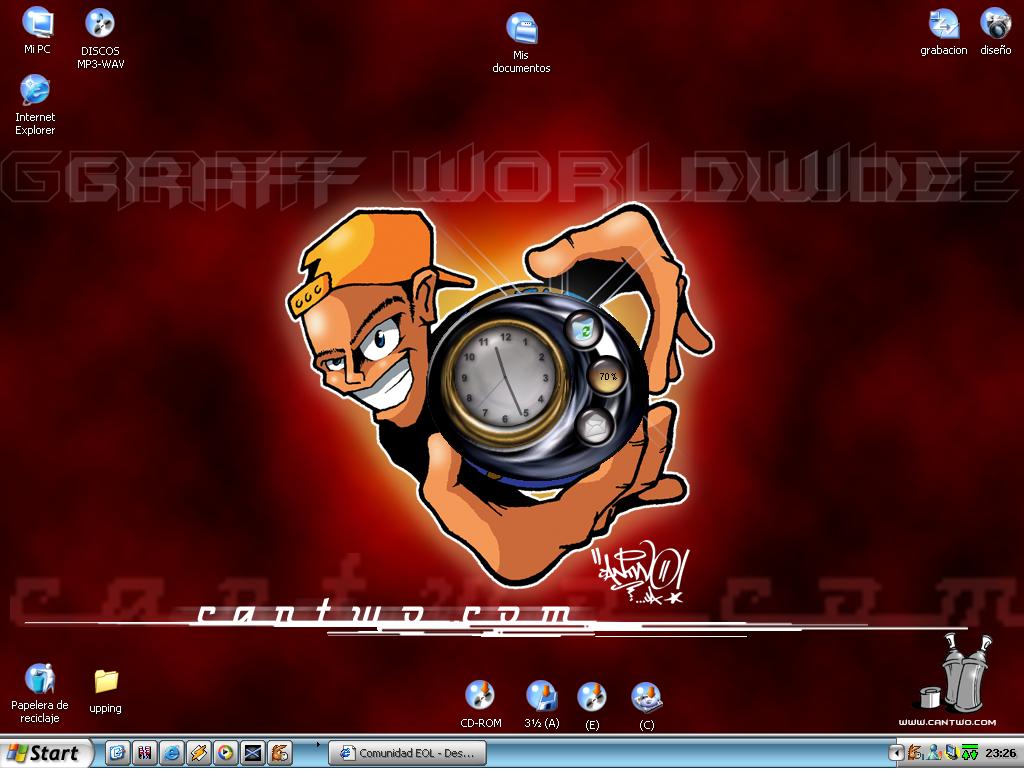Expand hidden system tray icons

tap(896, 753)
